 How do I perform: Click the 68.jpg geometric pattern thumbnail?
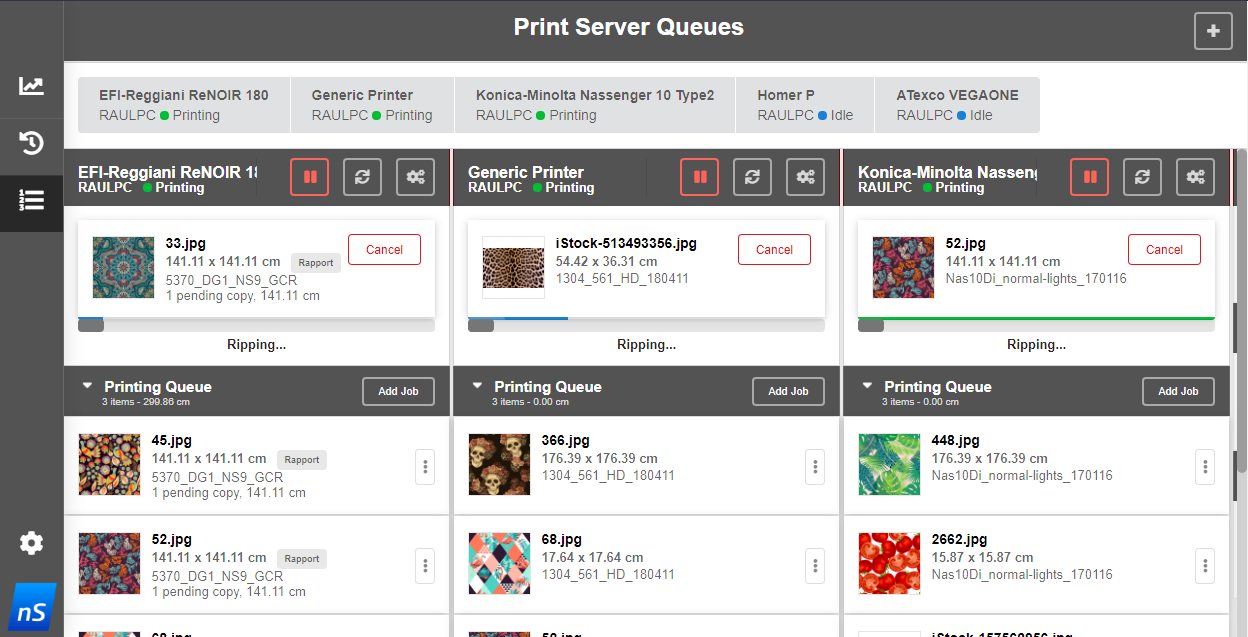click(x=499, y=564)
